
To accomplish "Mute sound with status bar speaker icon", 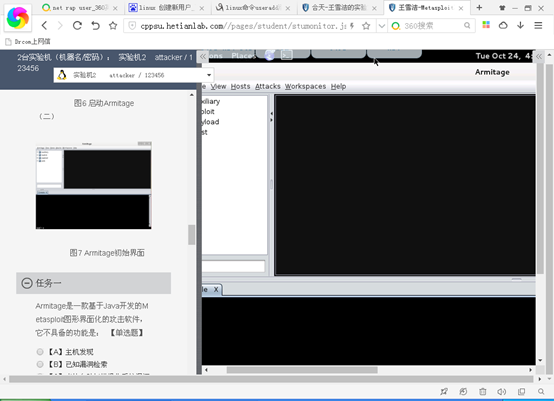I will point(502,391).
